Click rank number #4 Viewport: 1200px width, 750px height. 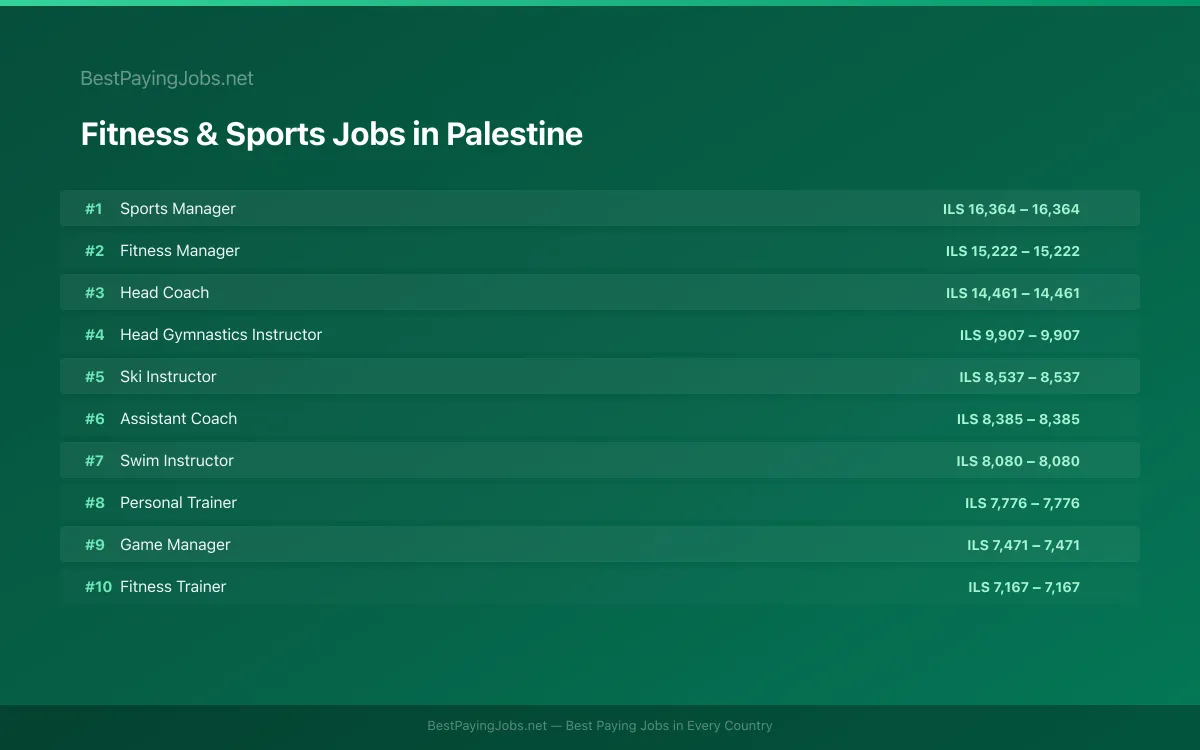click(94, 335)
